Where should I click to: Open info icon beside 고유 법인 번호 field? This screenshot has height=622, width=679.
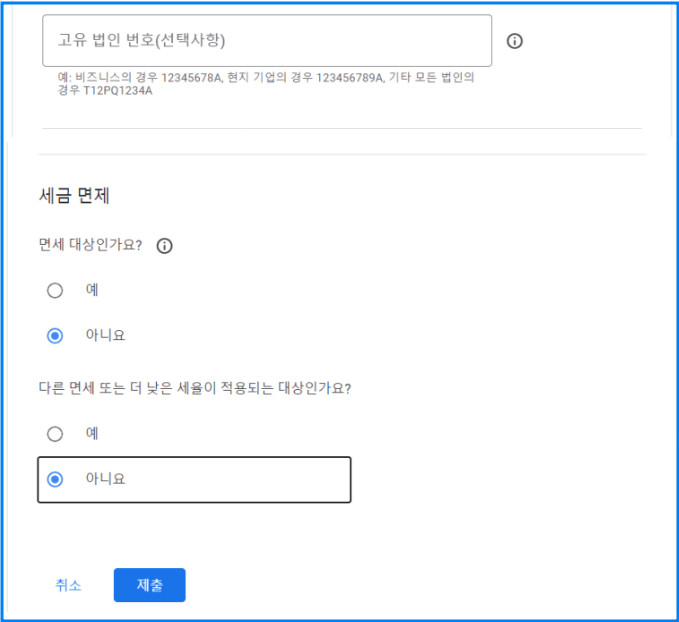(x=514, y=41)
